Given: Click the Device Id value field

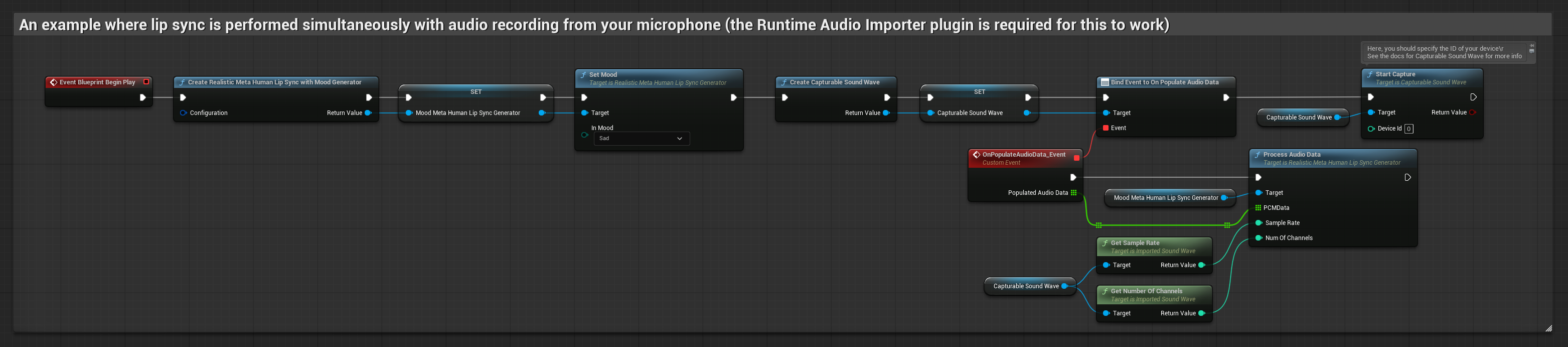Looking at the screenshot, I should (1408, 129).
